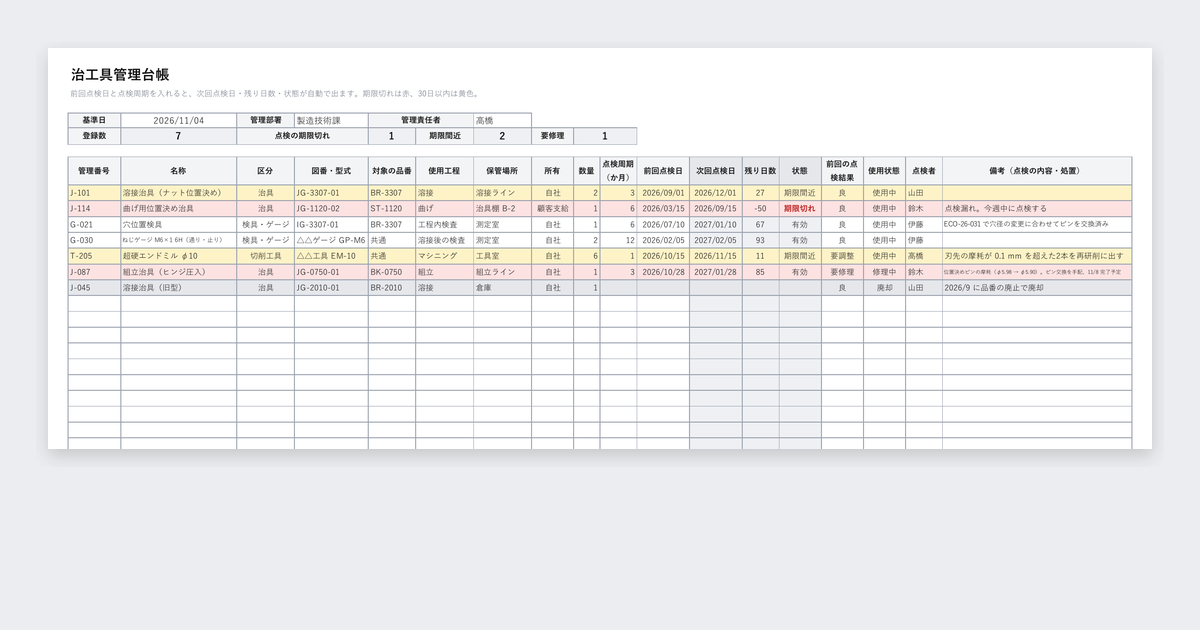Click the 基準日 date cell 2026/11/04
1200x630 pixels.
click(179, 120)
